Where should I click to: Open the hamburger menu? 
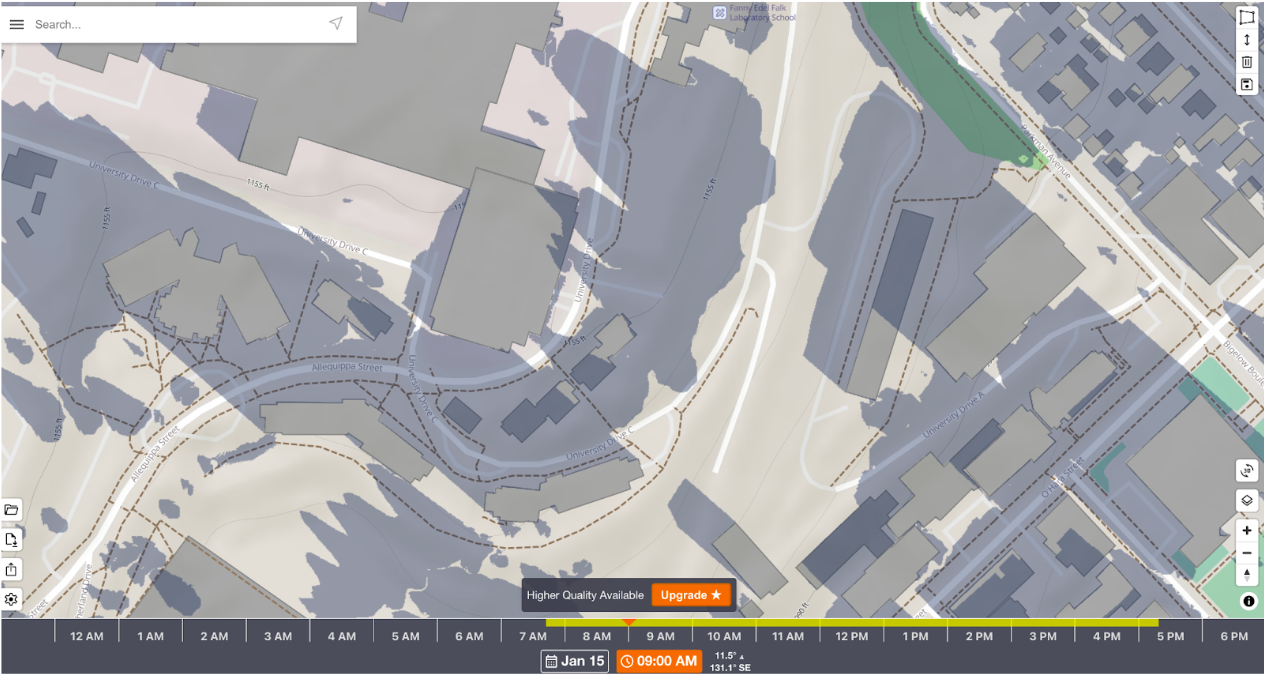click(x=17, y=24)
